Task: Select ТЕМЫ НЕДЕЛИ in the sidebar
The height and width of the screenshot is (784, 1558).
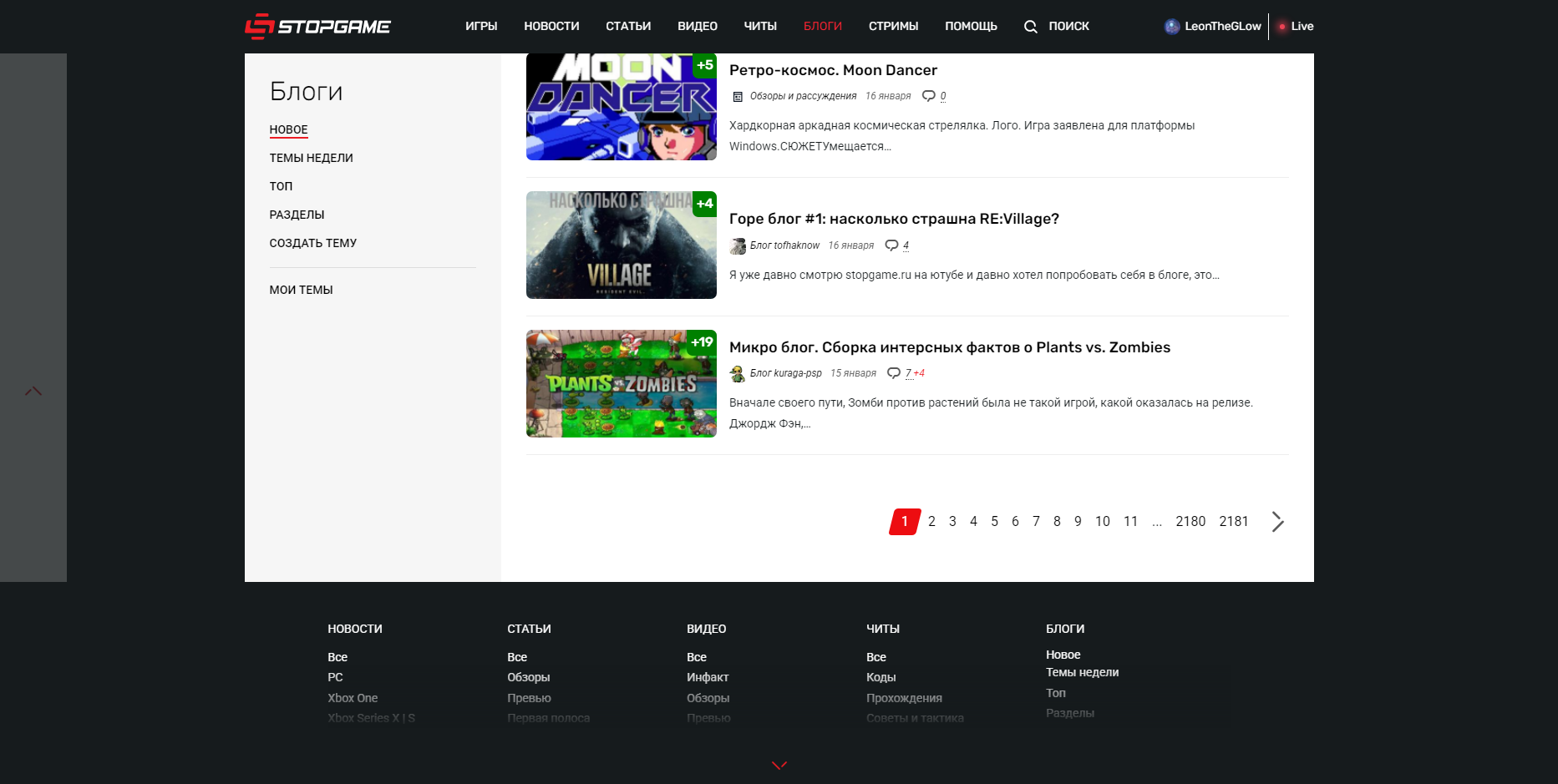Action: 311,158
